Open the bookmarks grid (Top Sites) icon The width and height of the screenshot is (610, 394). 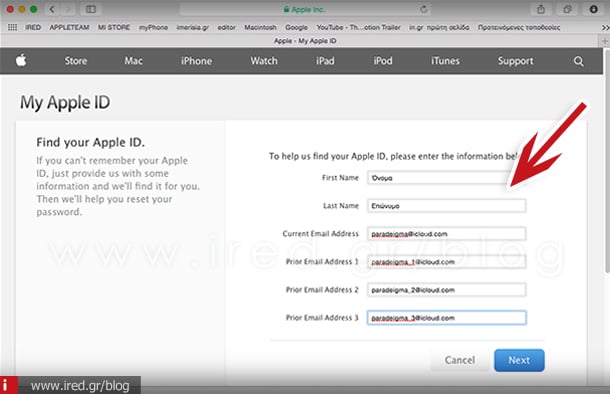tap(12, 27)
